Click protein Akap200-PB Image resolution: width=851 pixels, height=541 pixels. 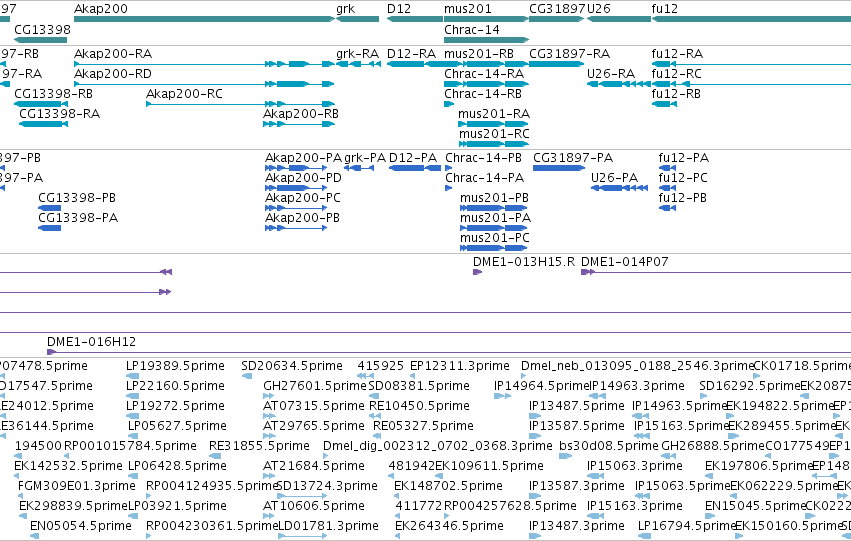296,228
